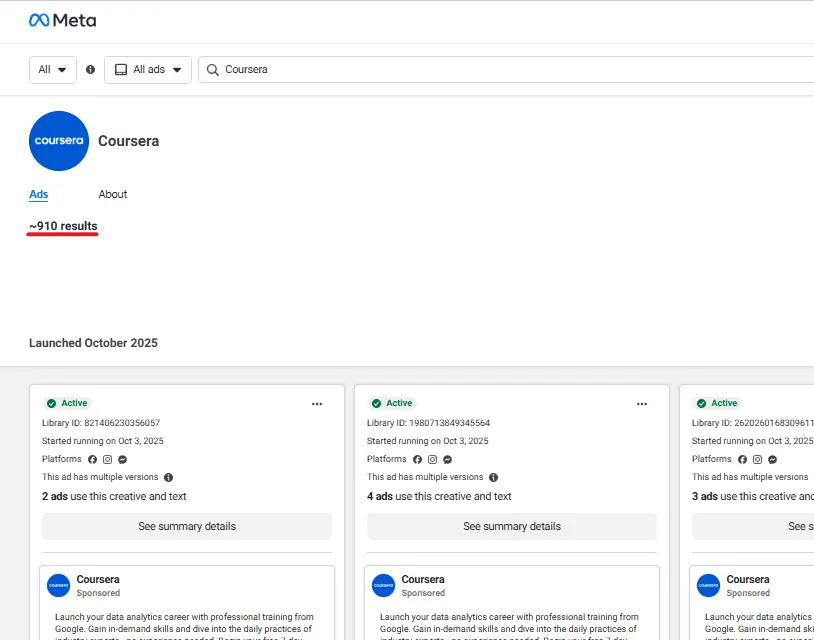The image size is (814, 640).
Task: Click the Coursera search input field
Action: tap(506, 70)
